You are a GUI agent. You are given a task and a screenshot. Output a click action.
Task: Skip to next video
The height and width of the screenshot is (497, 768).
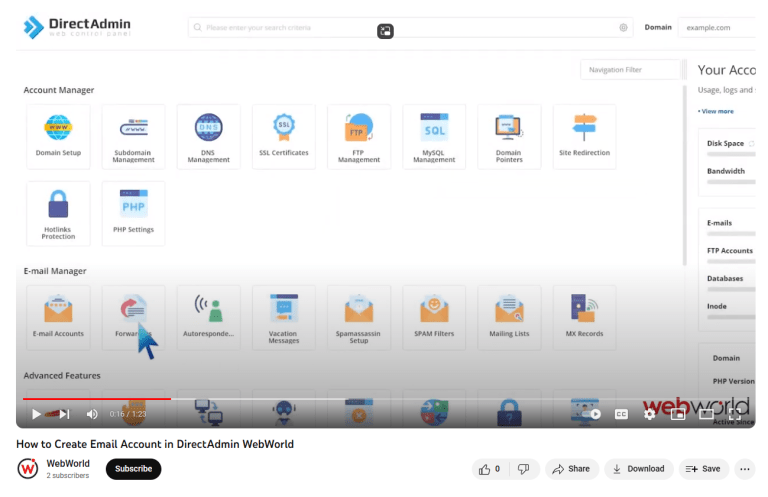(64, 414)
